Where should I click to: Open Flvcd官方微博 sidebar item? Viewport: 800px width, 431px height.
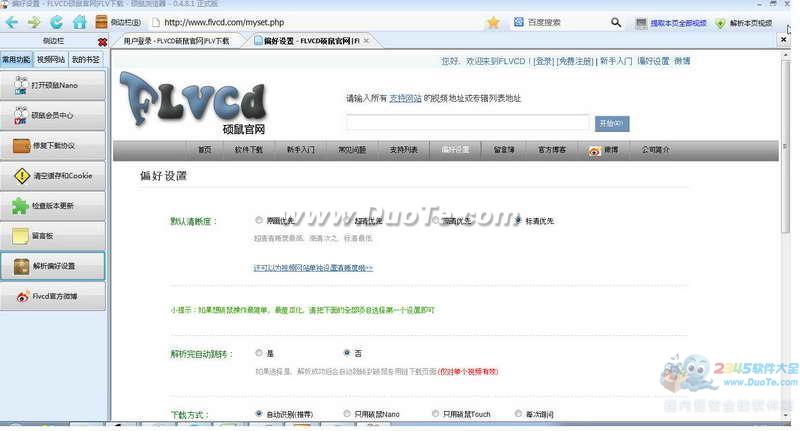tap(53, 296)
